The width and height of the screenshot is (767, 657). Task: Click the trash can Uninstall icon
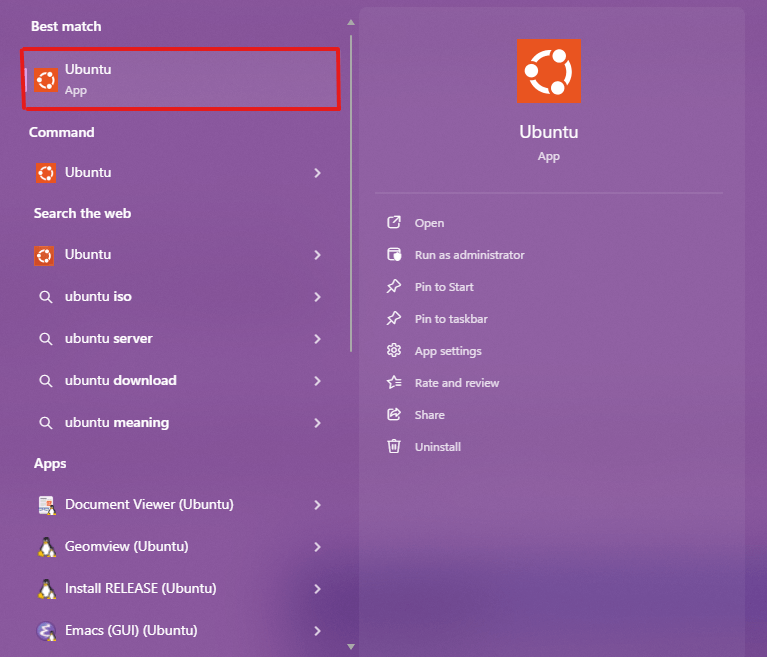coord(394,446)
